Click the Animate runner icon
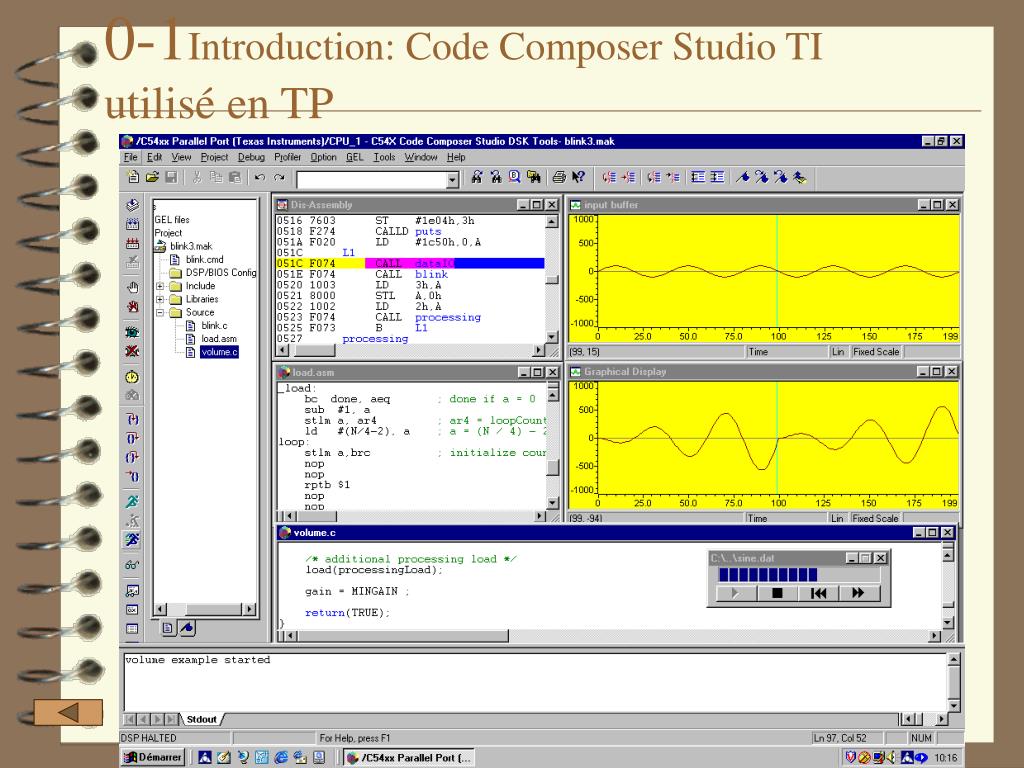 coord(133,539)
